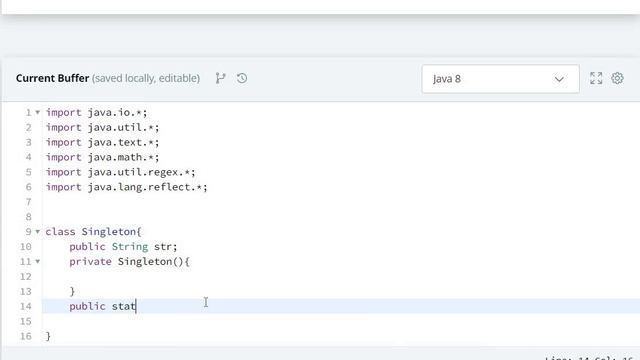Click the "Current Buffer" label
Viewport: 640px width, 360px height.
coord(52,78)
